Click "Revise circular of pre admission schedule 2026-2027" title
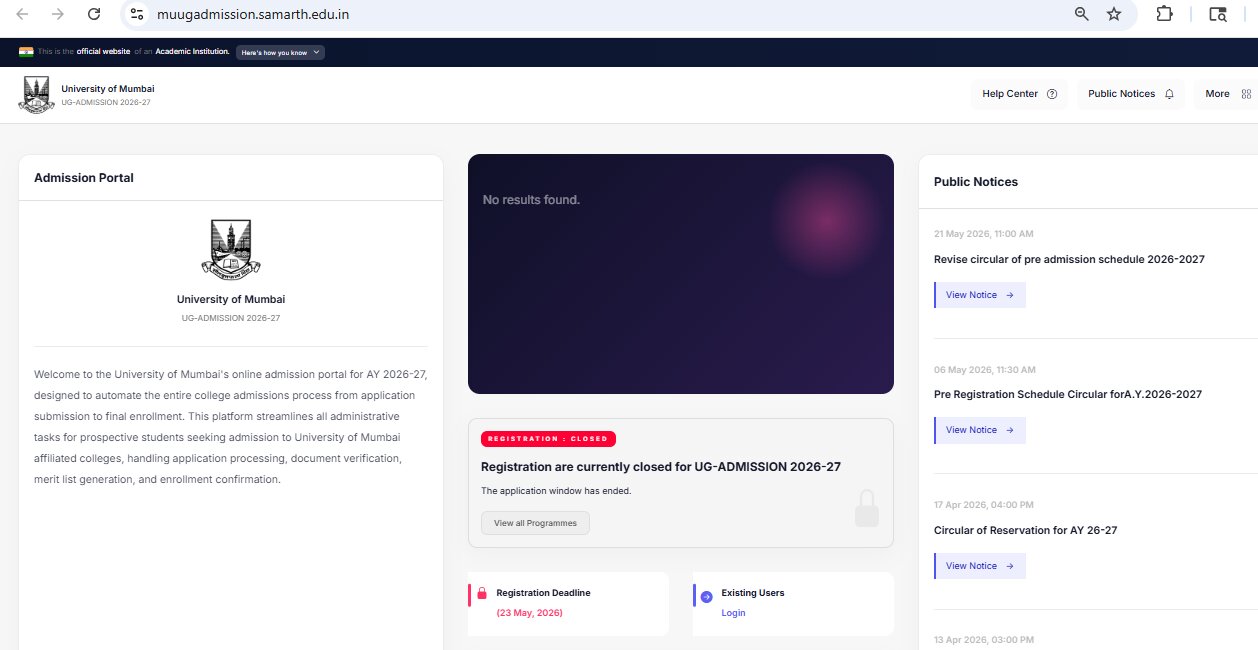The image size is (1258, 650). pos(1069,259)
